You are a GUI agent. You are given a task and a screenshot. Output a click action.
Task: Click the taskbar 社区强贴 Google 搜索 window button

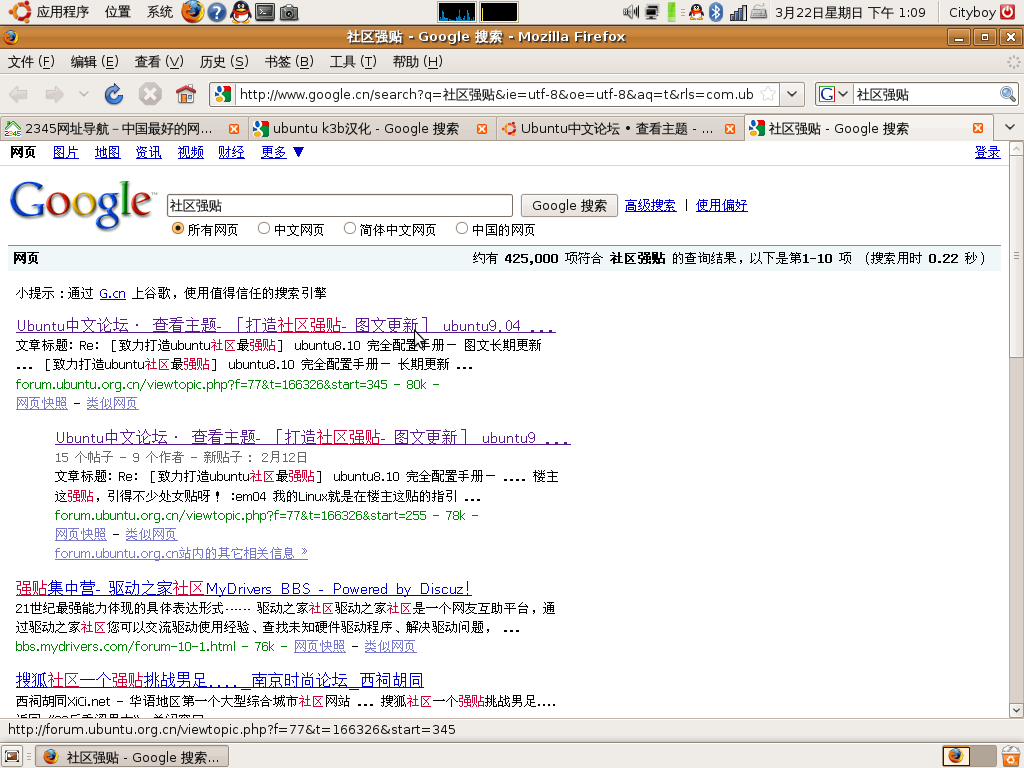click(x=133, y=756)
